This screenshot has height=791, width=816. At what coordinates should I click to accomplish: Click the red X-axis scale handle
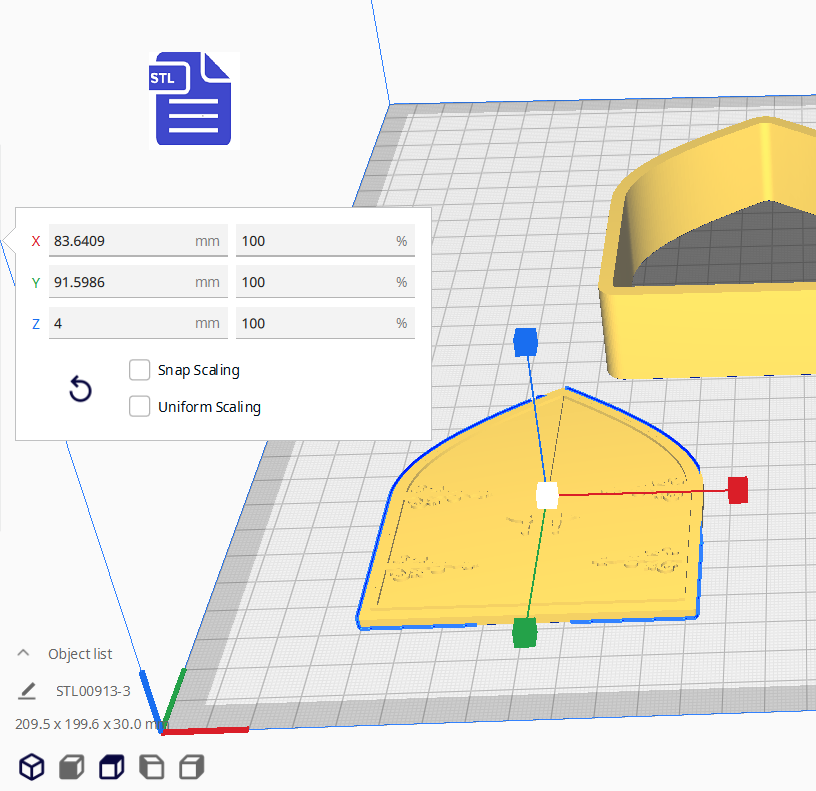tap(738, 490)
